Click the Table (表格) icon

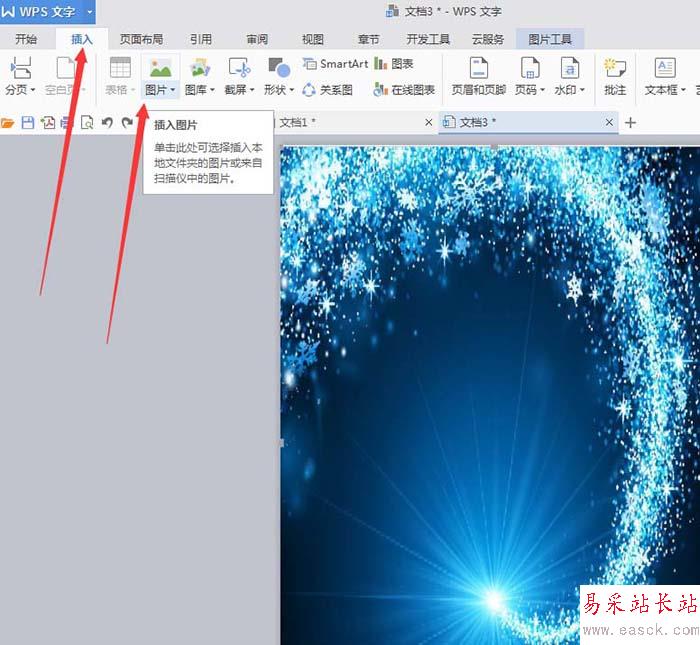pyautogui.click(x=120, y=68)
